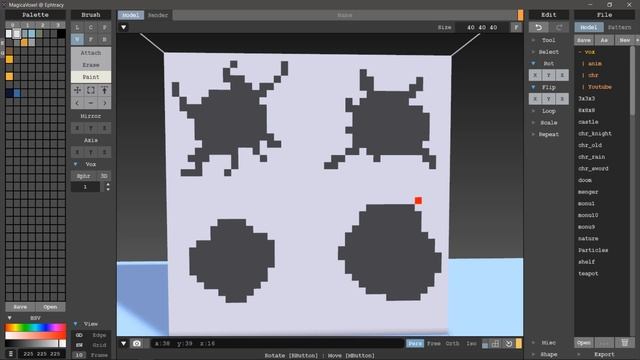Viewport: 640px width, 360px height.
Task: Open the teapot model in file list
Action: (x=588, y=273)
